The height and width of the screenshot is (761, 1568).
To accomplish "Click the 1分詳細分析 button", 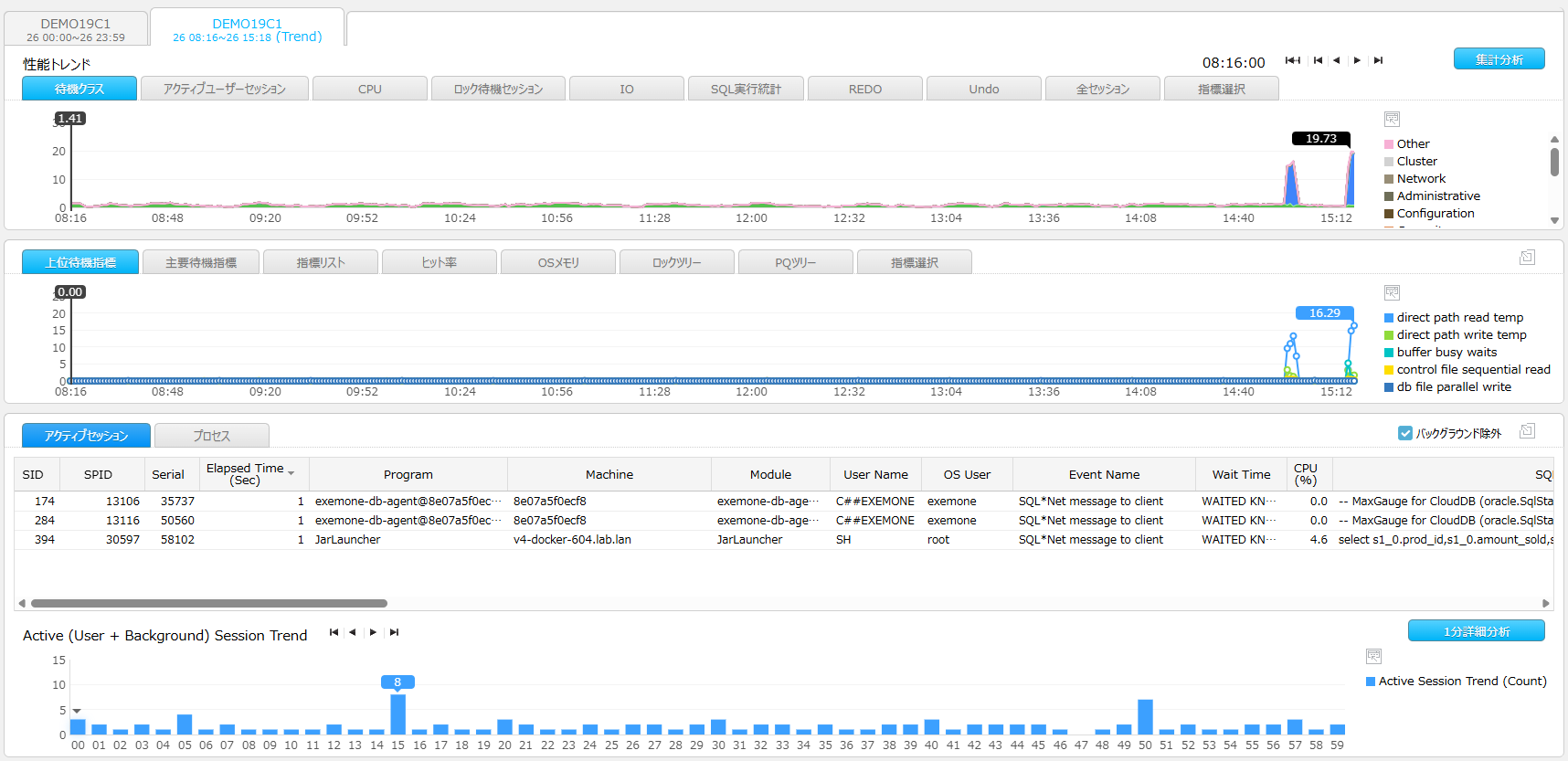I will pyautogui.click(x=1476, y=631).
